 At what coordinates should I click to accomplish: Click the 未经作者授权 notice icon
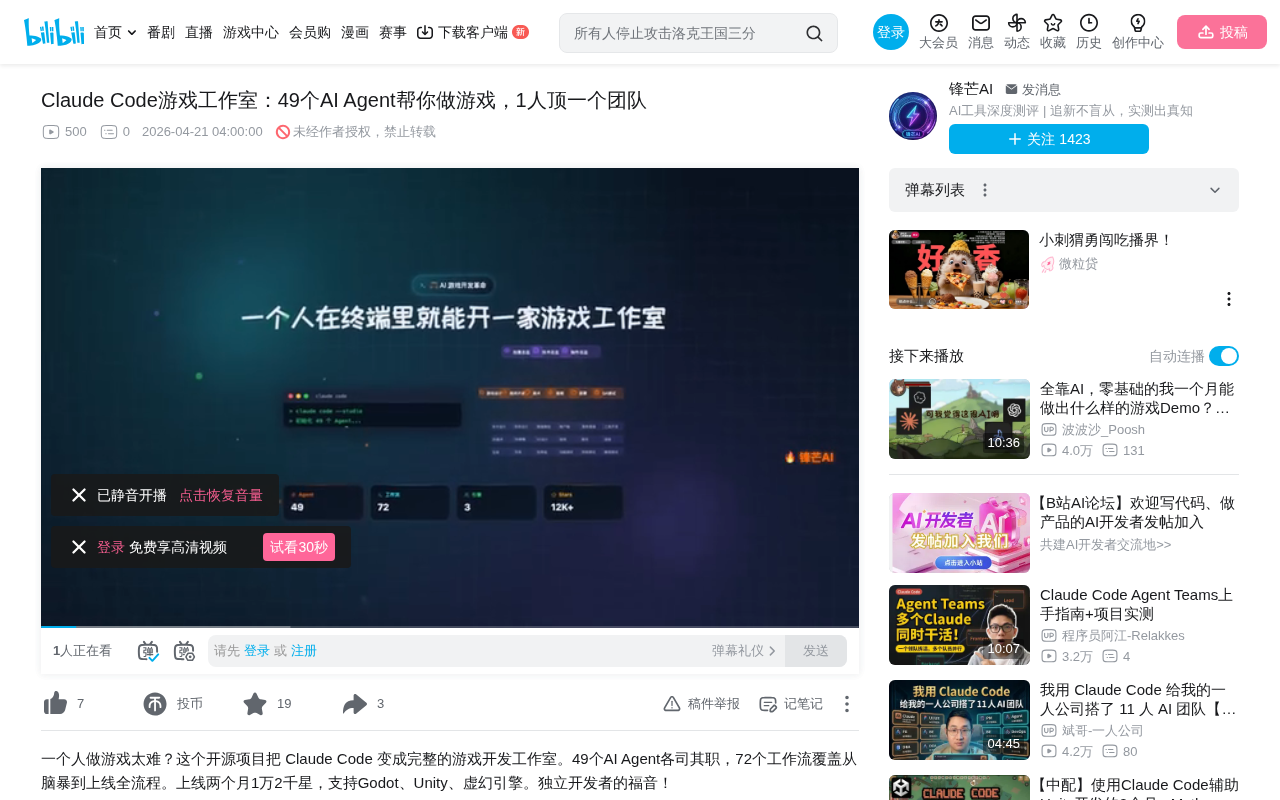tap(283, 132)
